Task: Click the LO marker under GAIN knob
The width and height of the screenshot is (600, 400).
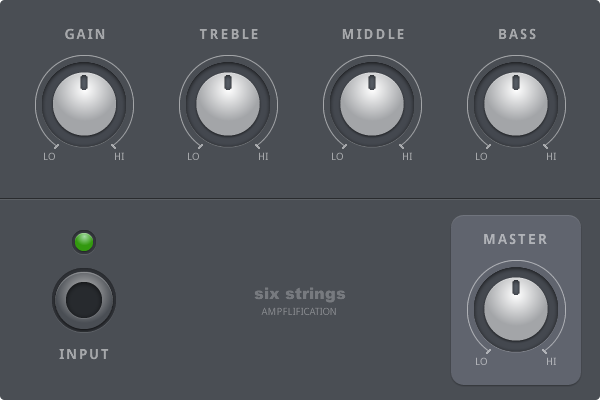Action: (x=49, y=157)
